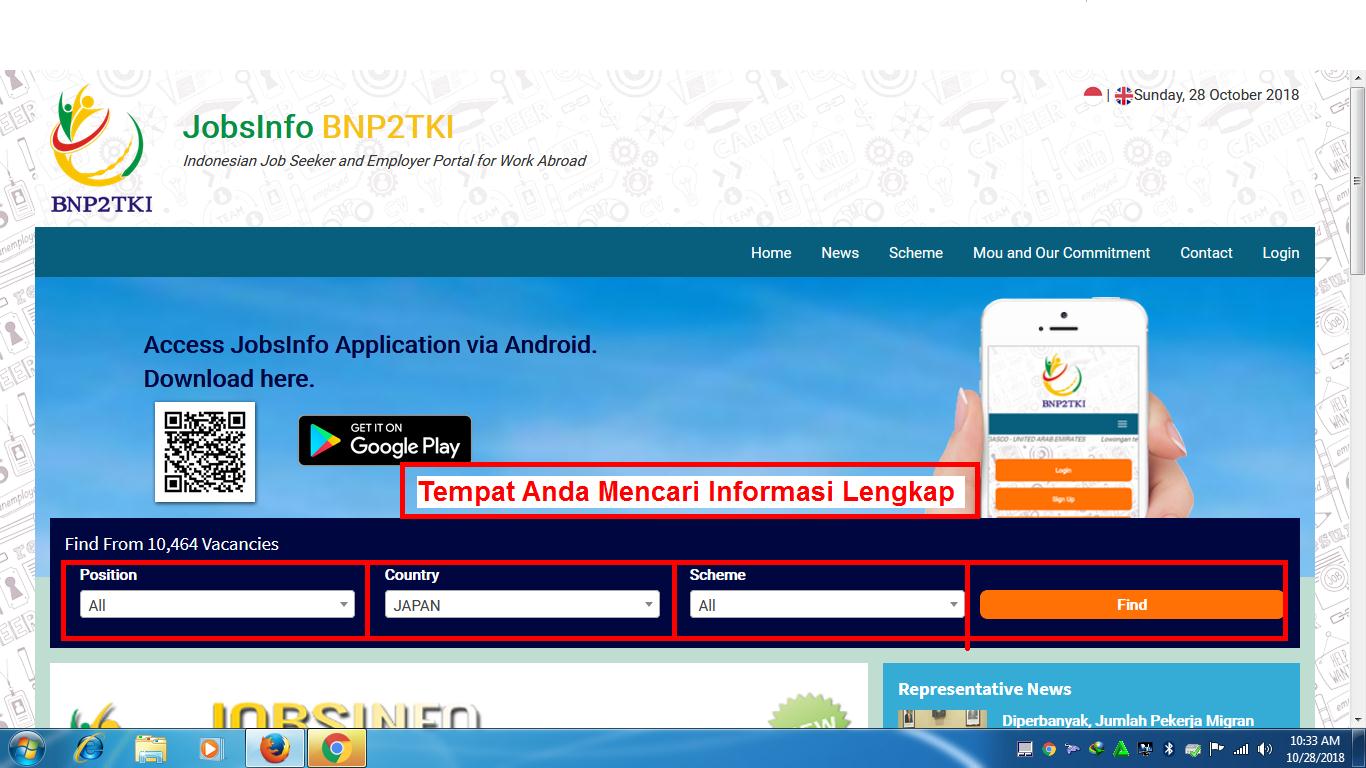Click the on-screen keyboard tray icon
The image size is (1366, 768).
[1025, 749]
